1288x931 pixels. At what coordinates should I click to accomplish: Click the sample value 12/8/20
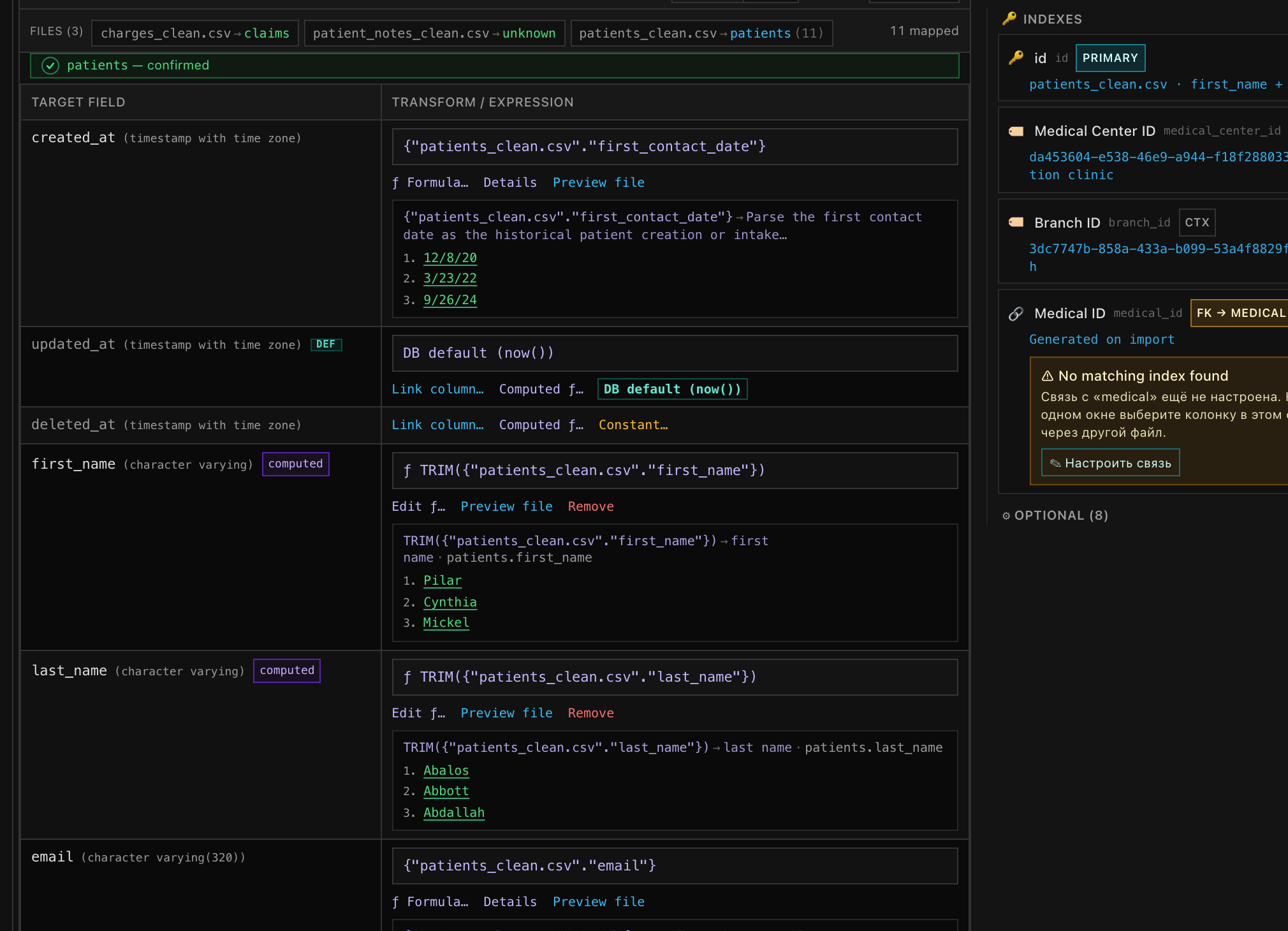[x=450, y=258]
